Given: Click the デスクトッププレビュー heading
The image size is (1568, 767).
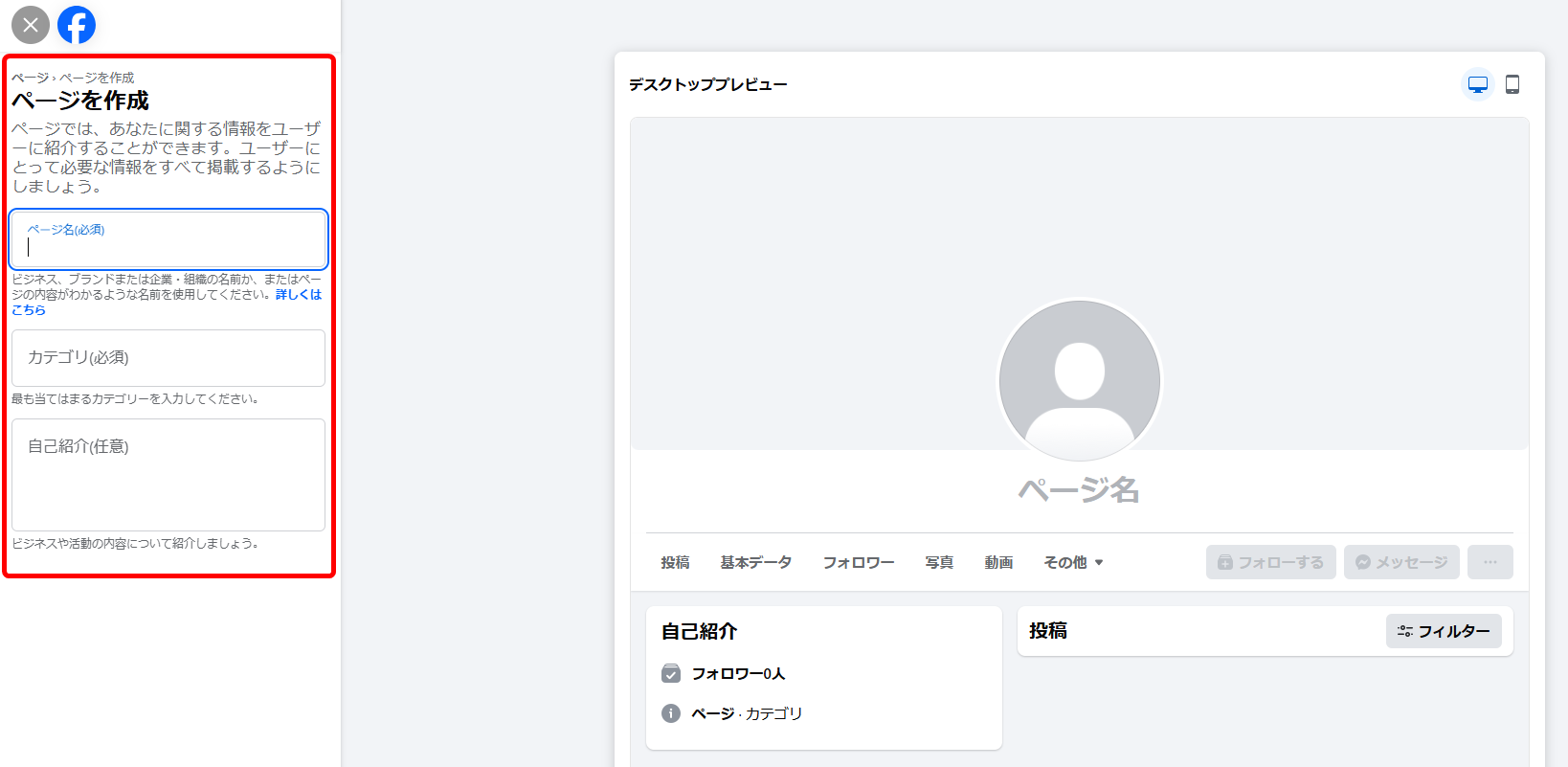Looking at the screenshot, I should 708,84.
